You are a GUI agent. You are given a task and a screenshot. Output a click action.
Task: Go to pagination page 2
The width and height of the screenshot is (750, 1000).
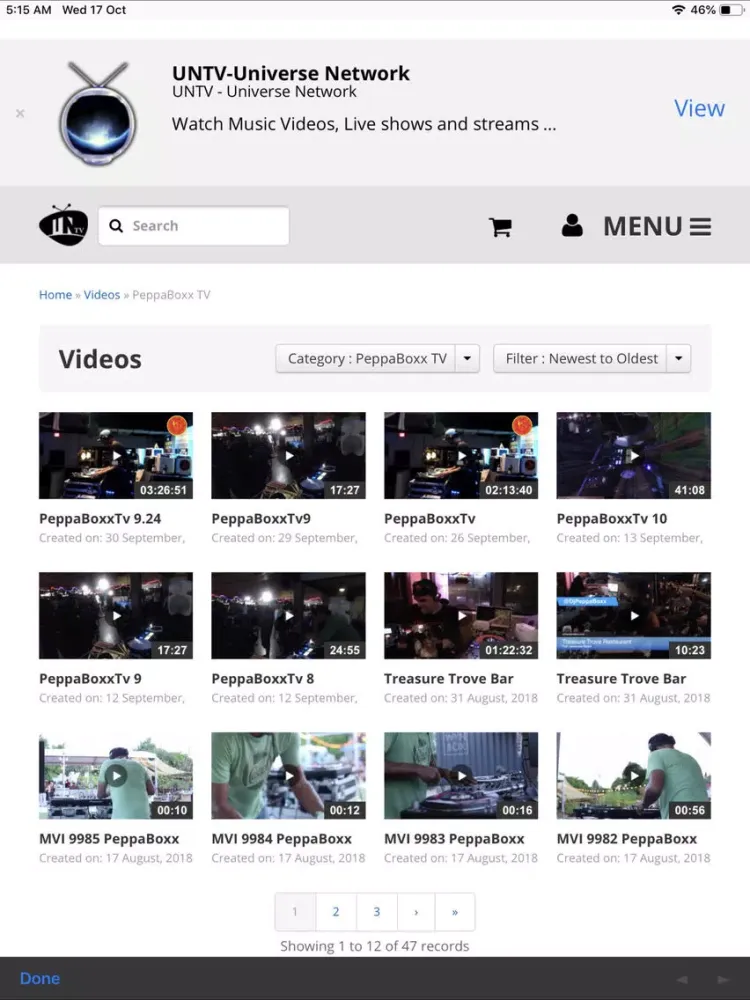(x=336, y=912)
